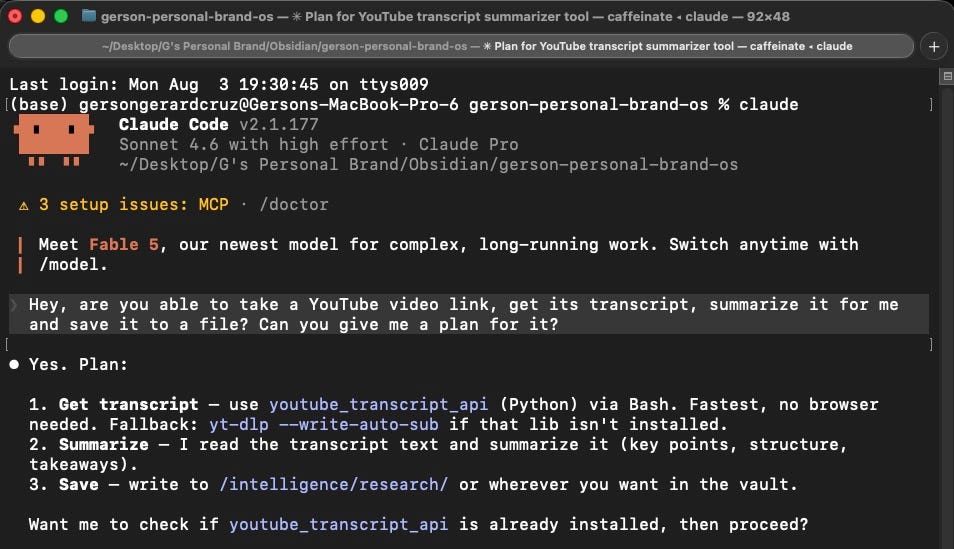This screenshot has height=549, width=954.
Task: Click the user prompt 'Hey, are you able' message
Action: pos(469,314)
